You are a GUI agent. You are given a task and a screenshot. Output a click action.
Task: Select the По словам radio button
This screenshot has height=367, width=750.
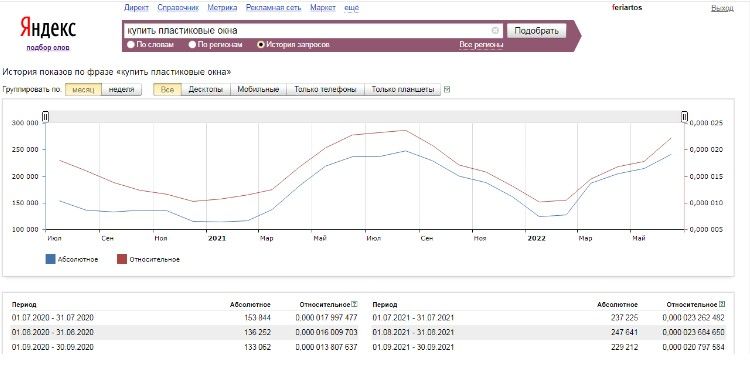131,44
